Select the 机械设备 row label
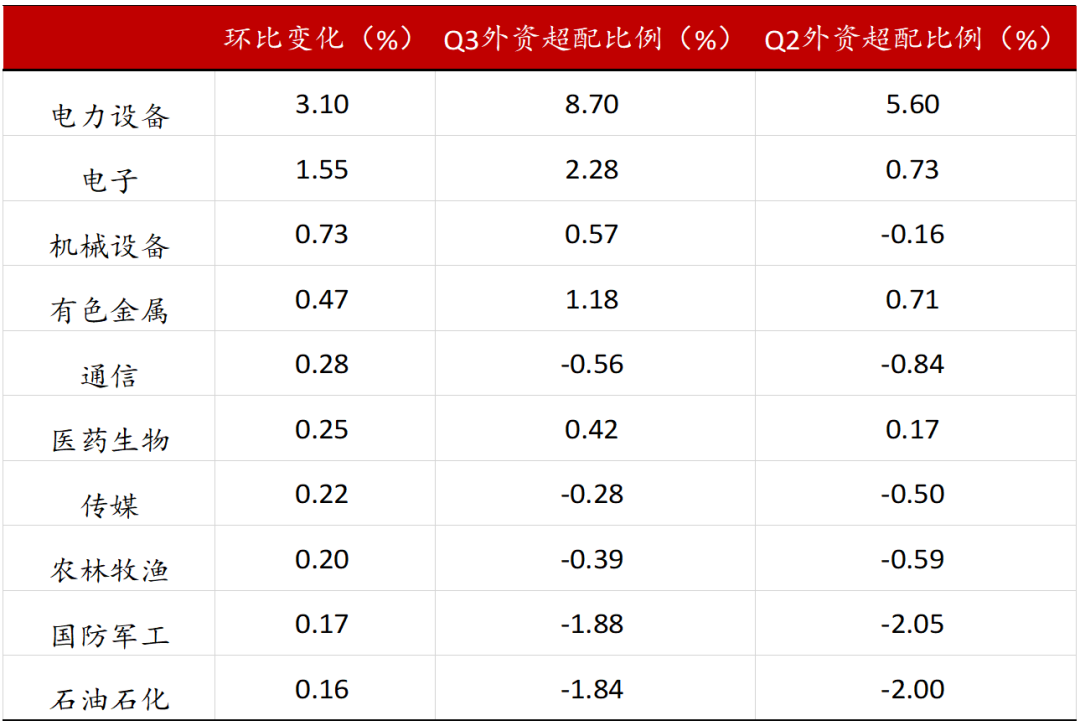 tap(110, 246)
